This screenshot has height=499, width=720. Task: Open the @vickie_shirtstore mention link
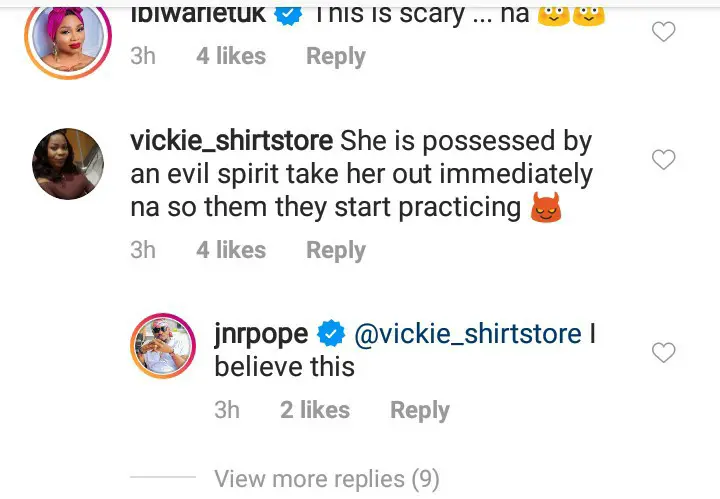(468, 333)
